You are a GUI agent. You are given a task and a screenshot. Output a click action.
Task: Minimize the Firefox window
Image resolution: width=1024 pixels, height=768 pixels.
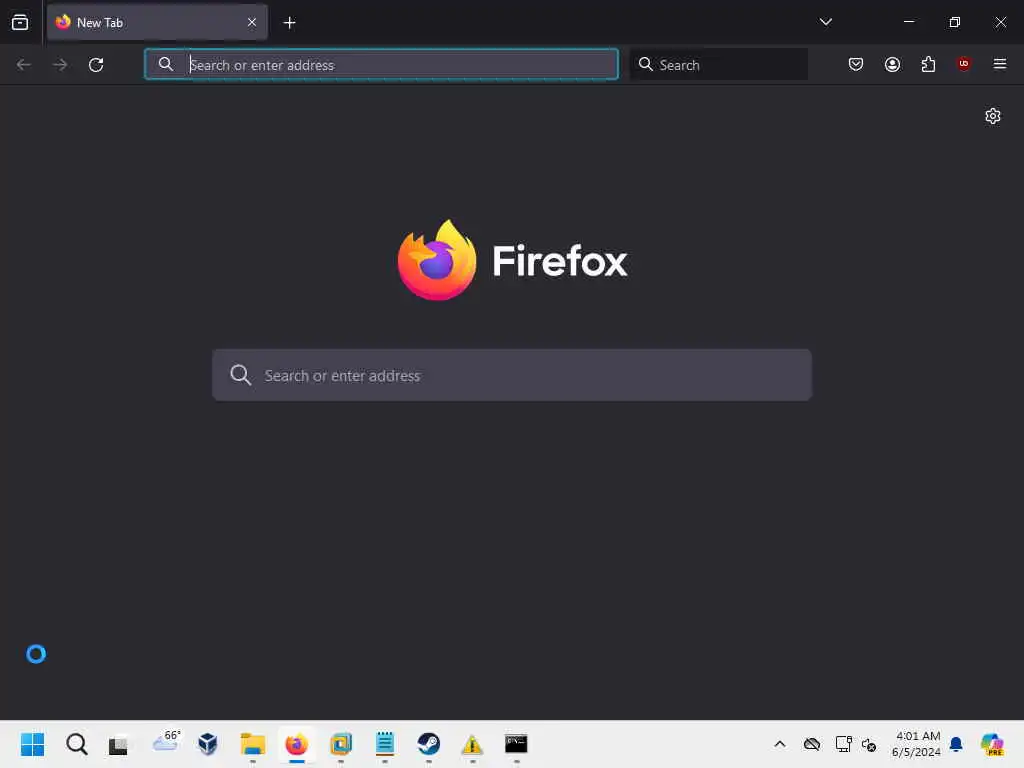coord(908,22)
